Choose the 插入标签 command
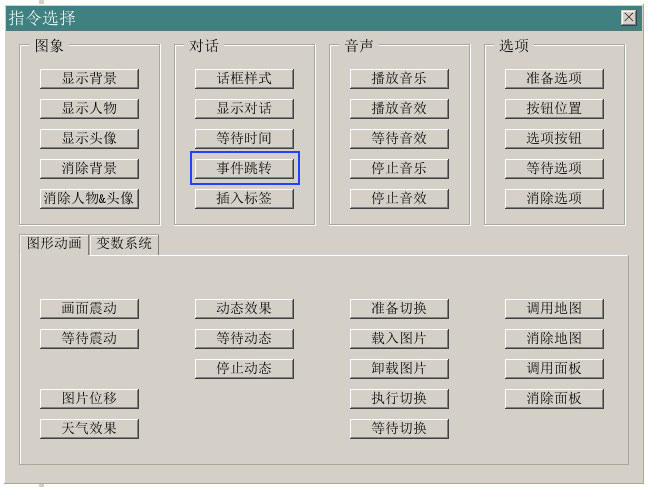648x487 pixels. coord(244,198)
